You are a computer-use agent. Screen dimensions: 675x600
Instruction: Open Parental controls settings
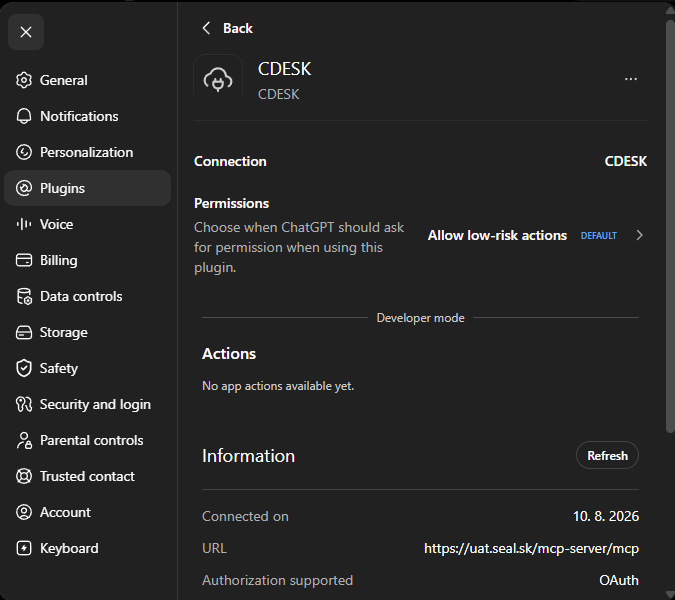point(87,440)
